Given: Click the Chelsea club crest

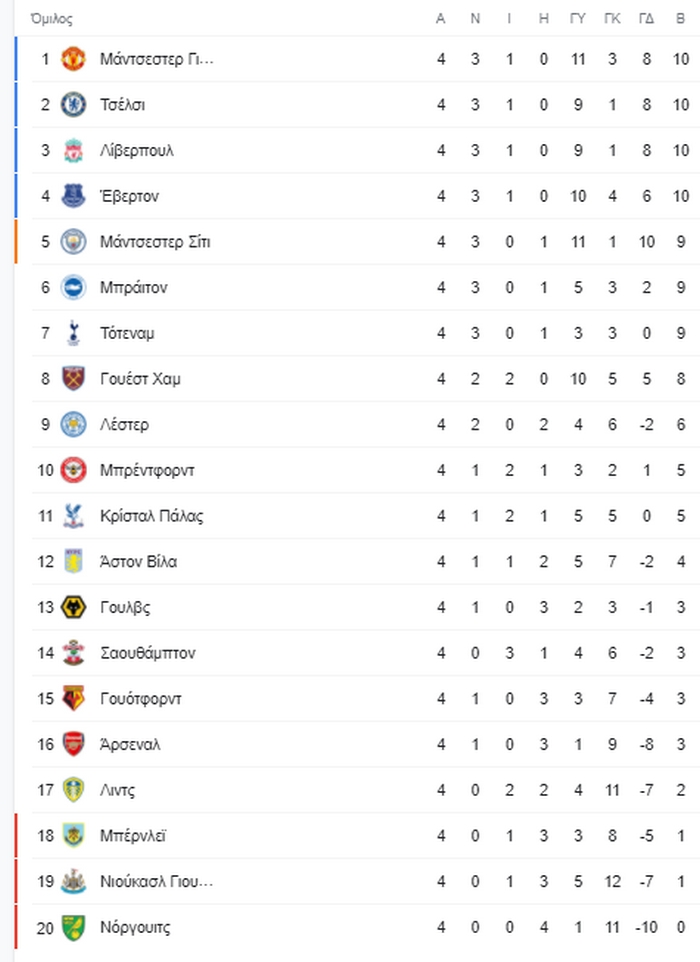Looking at the screenshot, I should pos(73,104).
